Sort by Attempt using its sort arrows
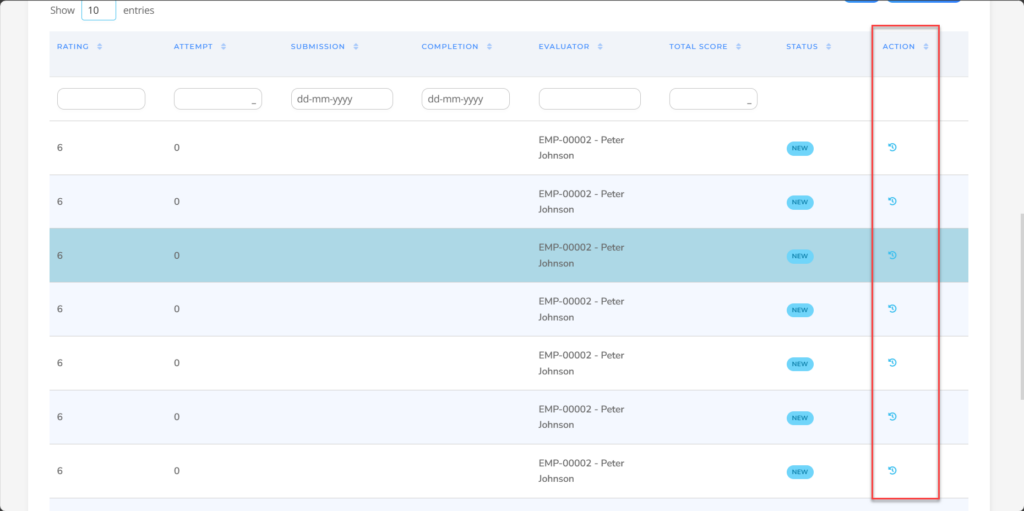The width and height of the screenshot is (1024, 511). tap(223, 46)
